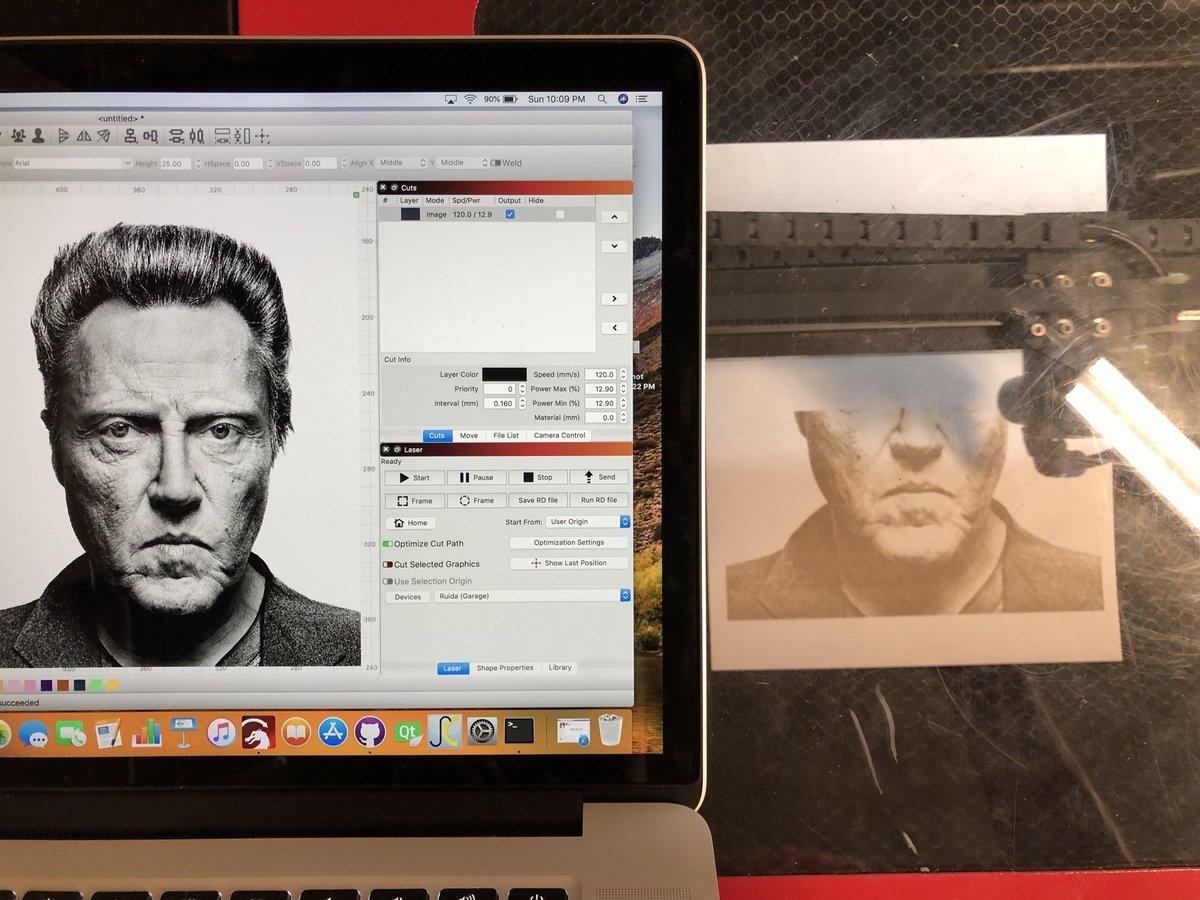Edit the Material (mm) field

(601, 417)
